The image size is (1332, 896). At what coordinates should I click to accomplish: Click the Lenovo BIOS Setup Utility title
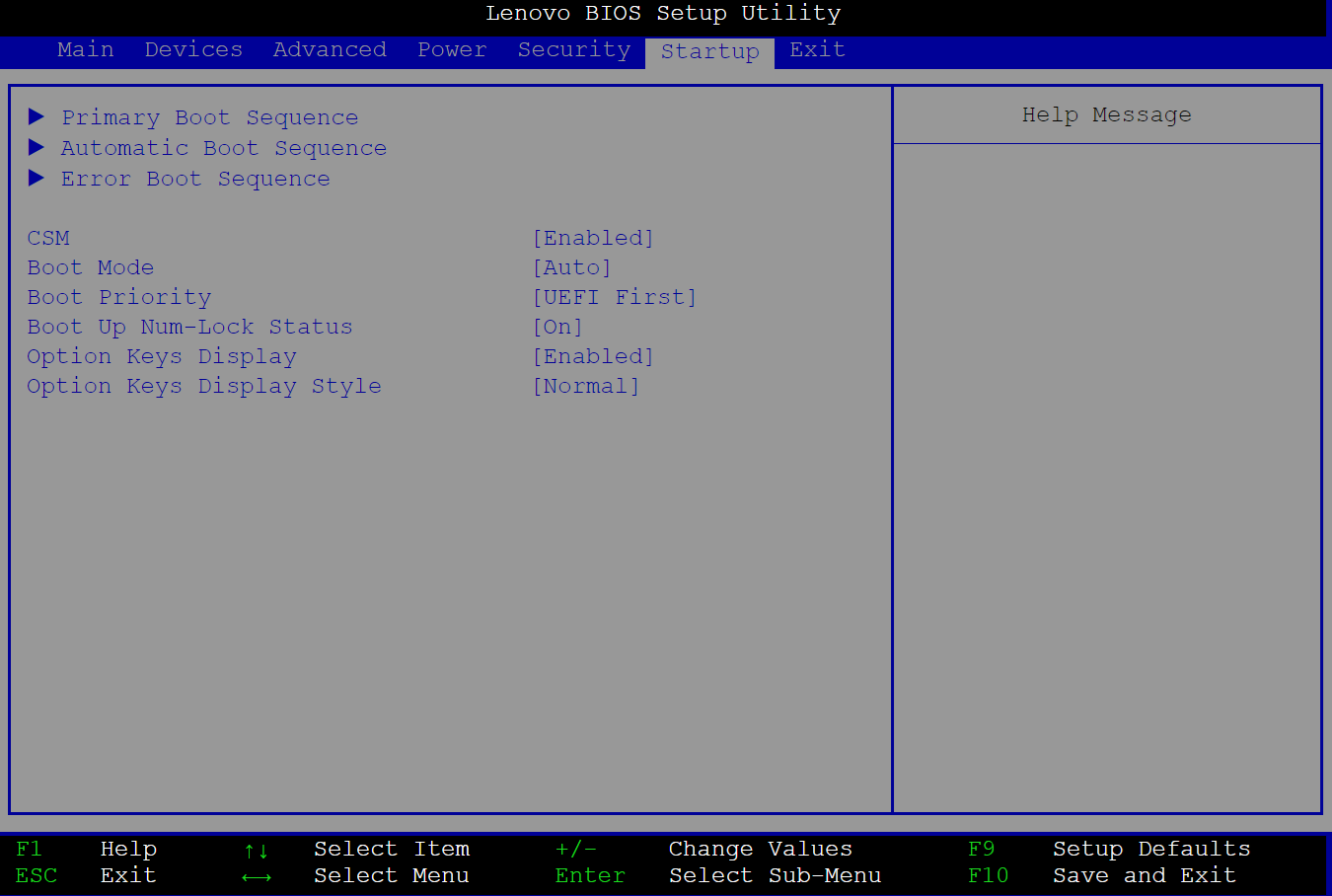(663, 13)
